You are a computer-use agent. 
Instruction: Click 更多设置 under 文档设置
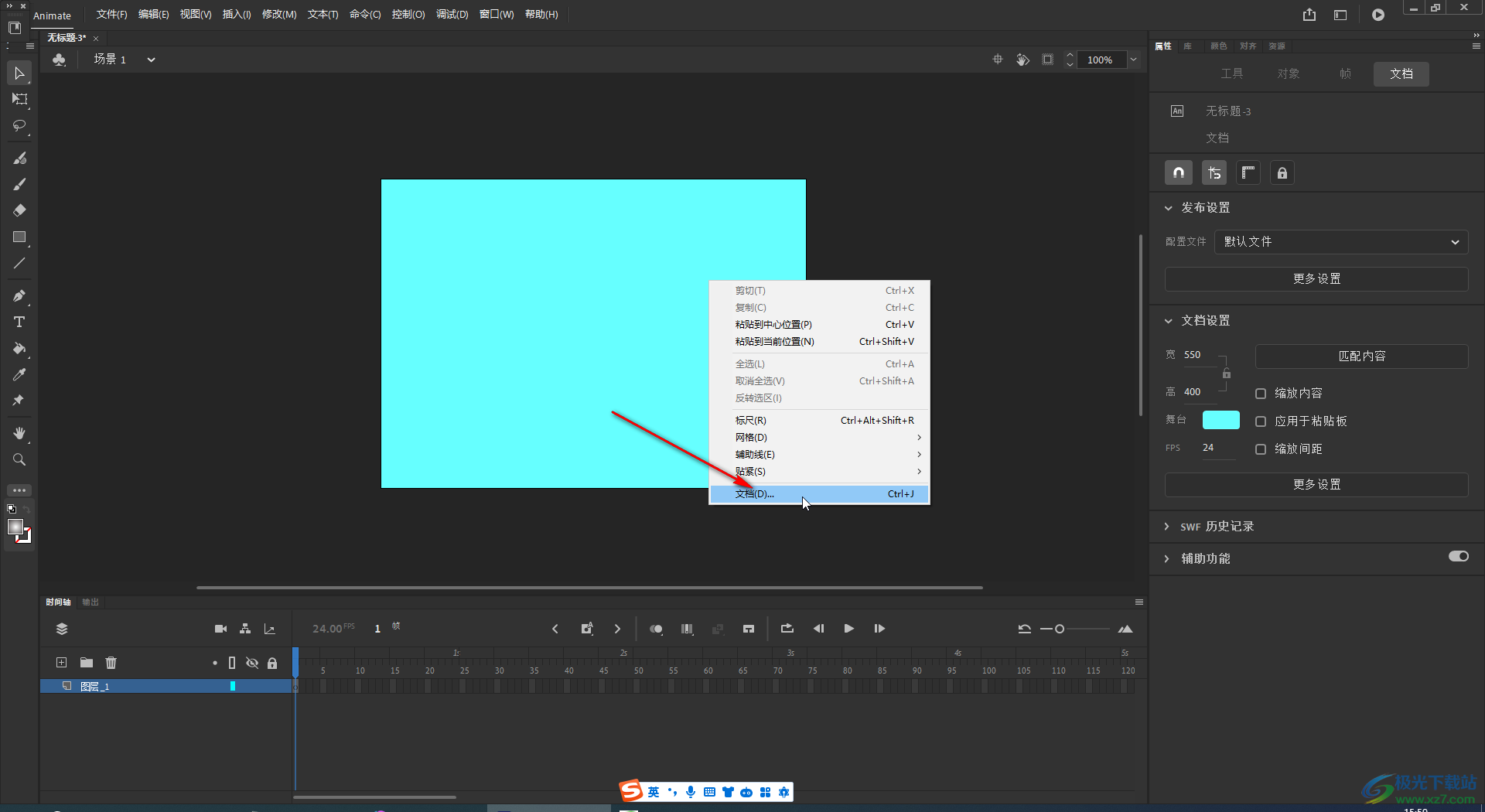point(1316,485)
